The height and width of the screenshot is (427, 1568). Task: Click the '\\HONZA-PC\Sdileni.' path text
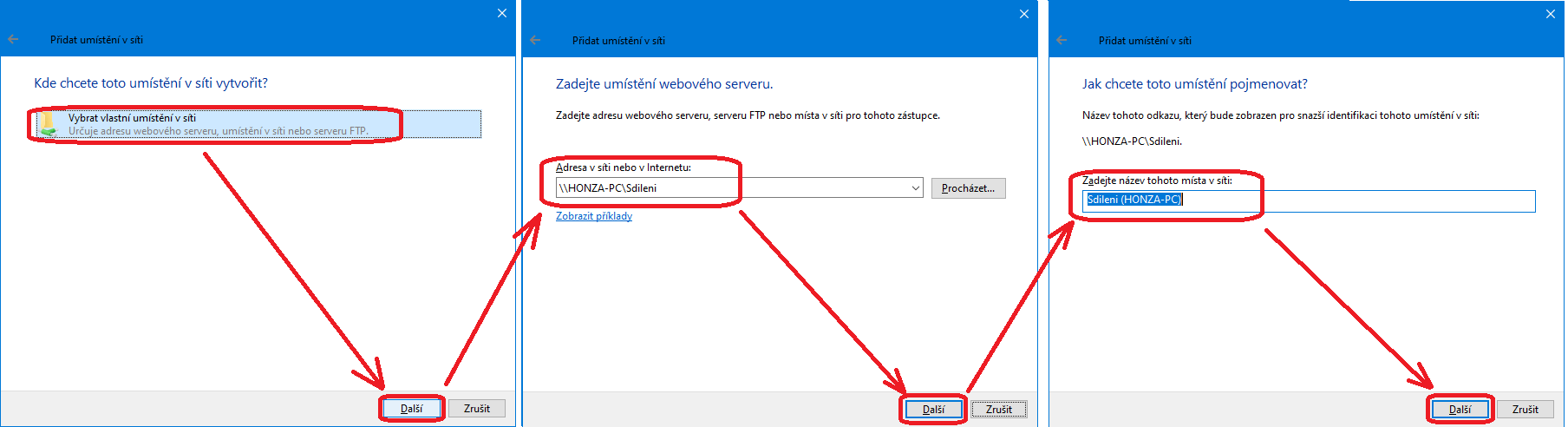[x=1132, y=141]
